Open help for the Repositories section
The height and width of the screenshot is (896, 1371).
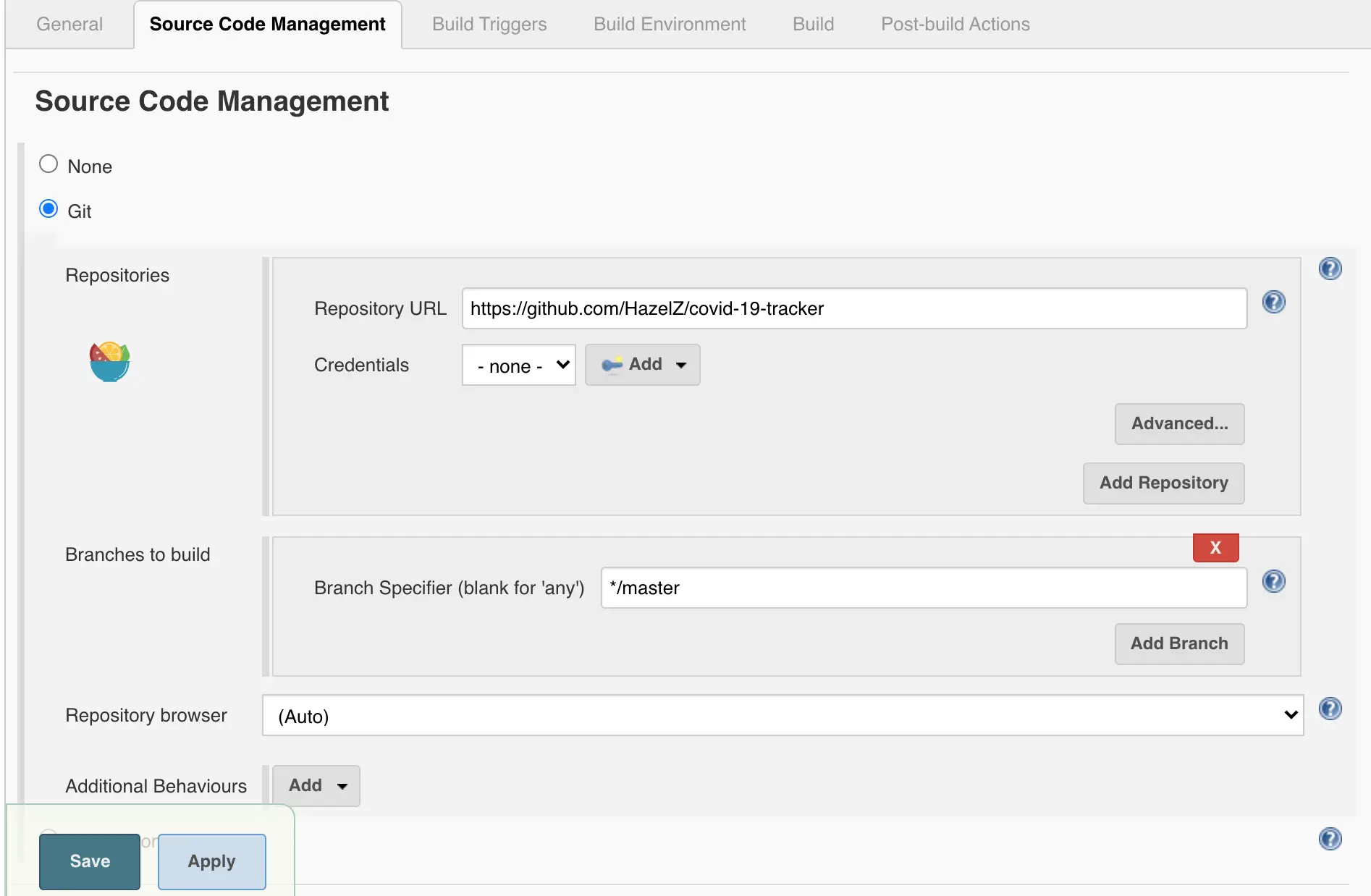coord(1330,269)
